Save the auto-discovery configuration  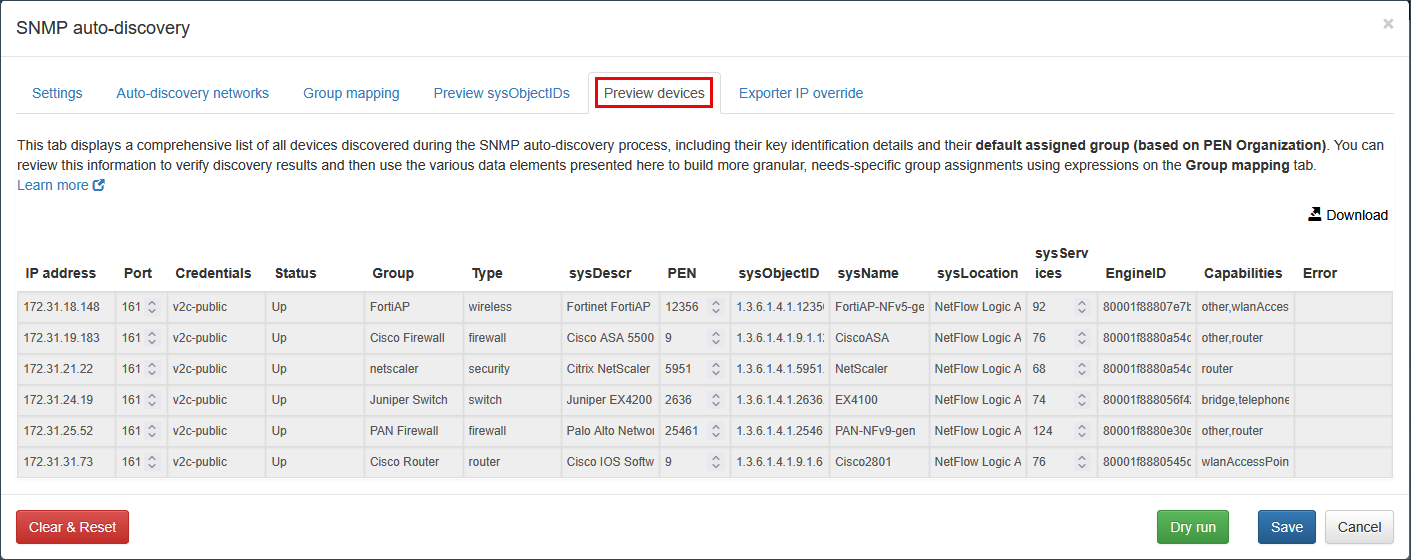1286,527
